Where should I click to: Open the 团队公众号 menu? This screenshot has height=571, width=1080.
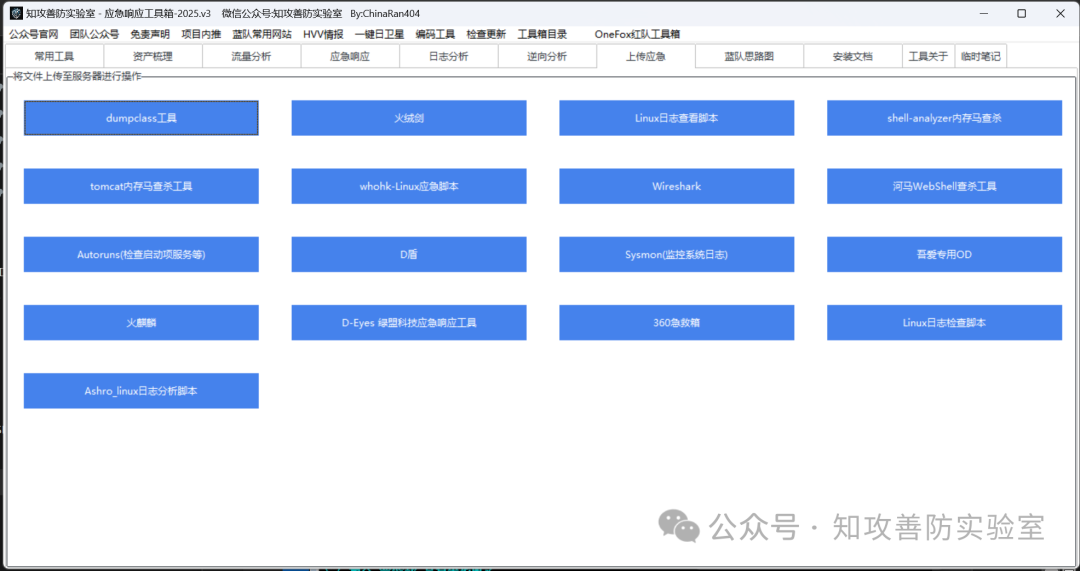tap(94, 34)
